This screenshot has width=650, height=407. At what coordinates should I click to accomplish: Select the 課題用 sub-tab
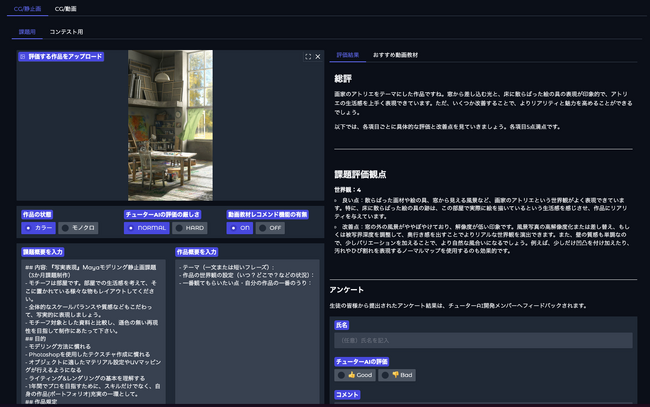pyautogui.click(x=28, y=32)
